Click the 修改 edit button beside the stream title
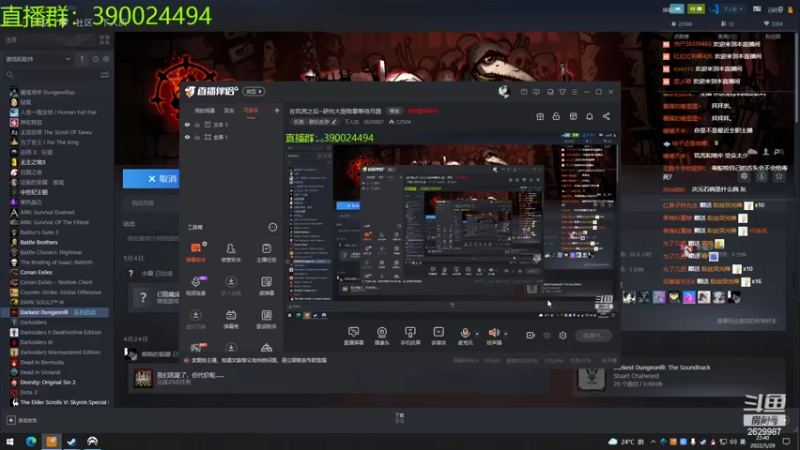 [394, 111]
